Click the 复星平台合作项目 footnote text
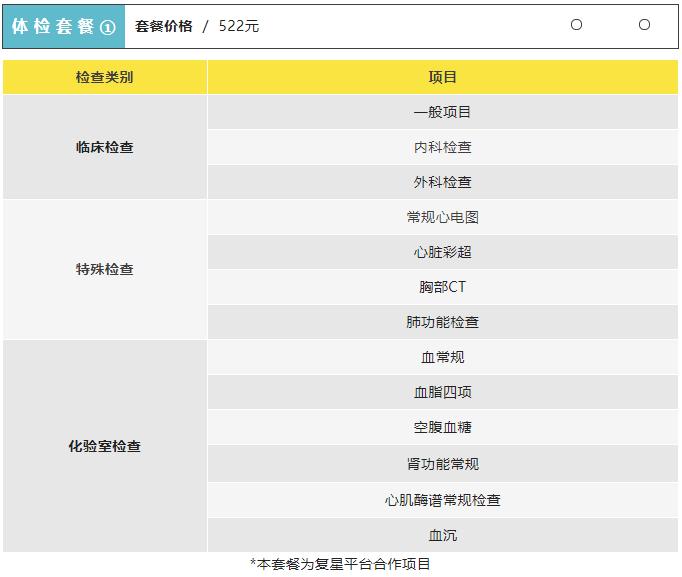682x577 pixels. pyautogui.click(x=340, y=564)
